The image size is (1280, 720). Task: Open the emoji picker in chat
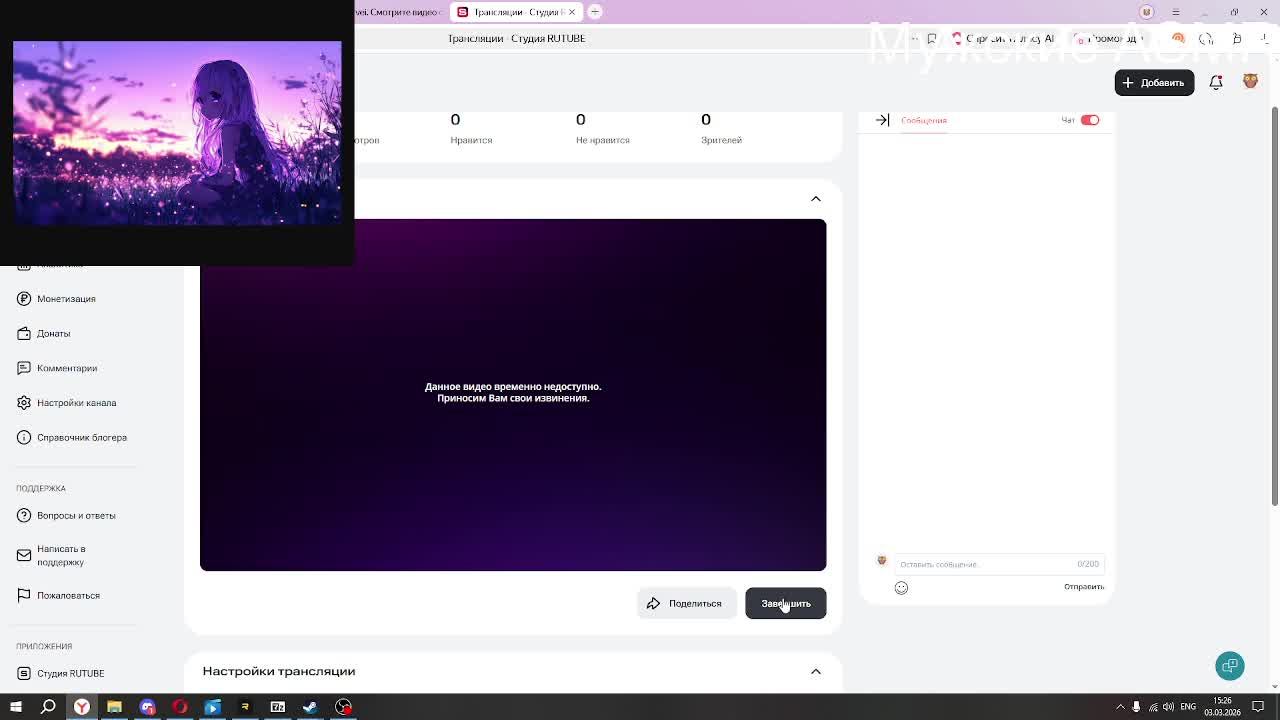click(901, 588)
